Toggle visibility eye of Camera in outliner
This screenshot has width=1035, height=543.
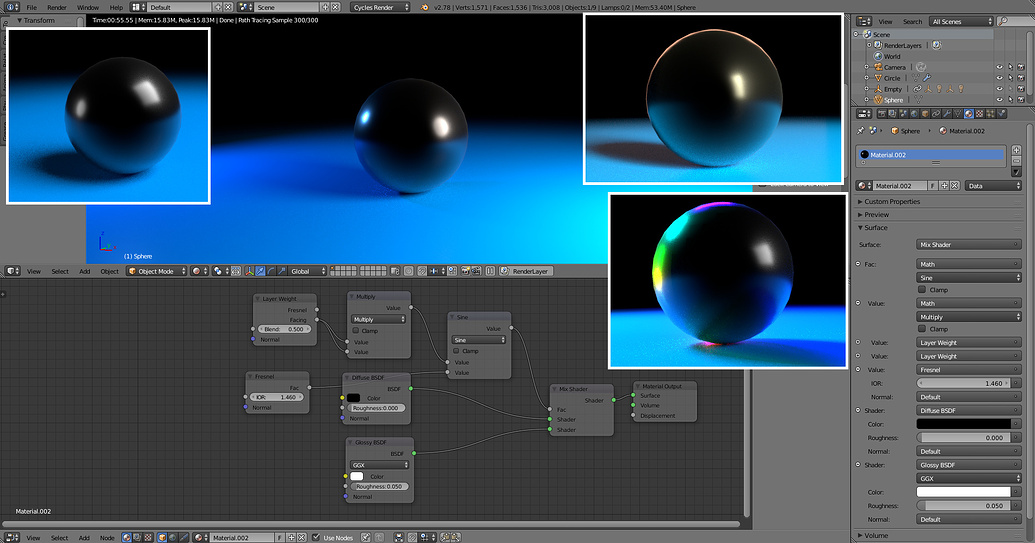(x=999, y=67)
